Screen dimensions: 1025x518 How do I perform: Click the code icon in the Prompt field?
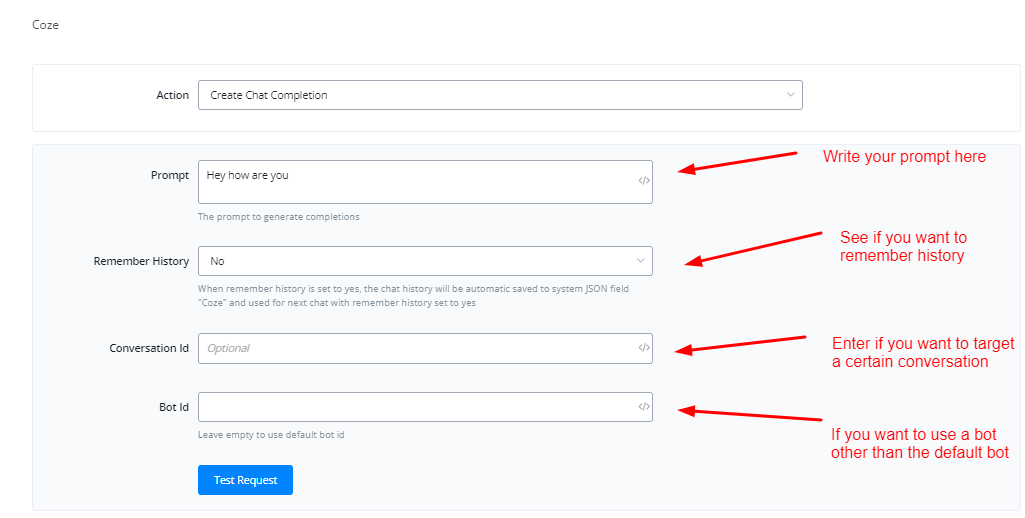pos(644,181)
